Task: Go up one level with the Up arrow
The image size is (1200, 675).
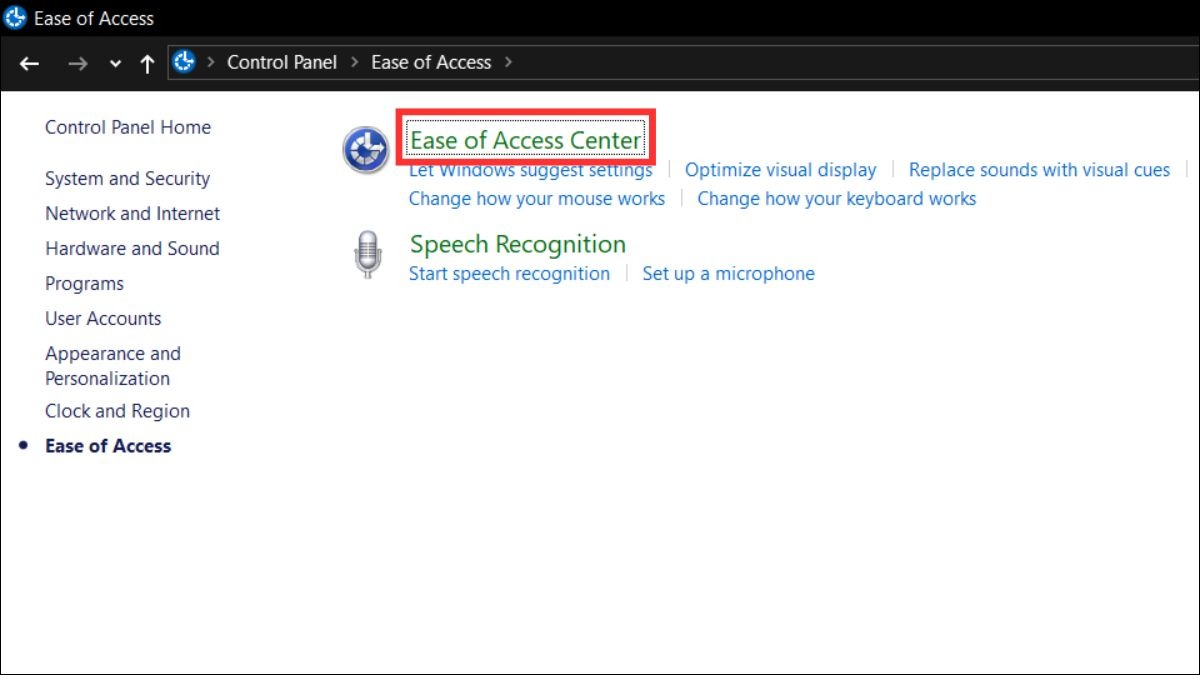Action: (147, 63)
